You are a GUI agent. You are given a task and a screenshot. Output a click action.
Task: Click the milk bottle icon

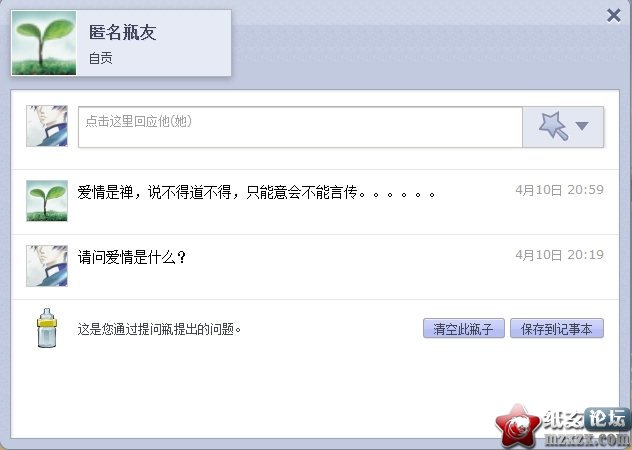[x=47, y=328]
